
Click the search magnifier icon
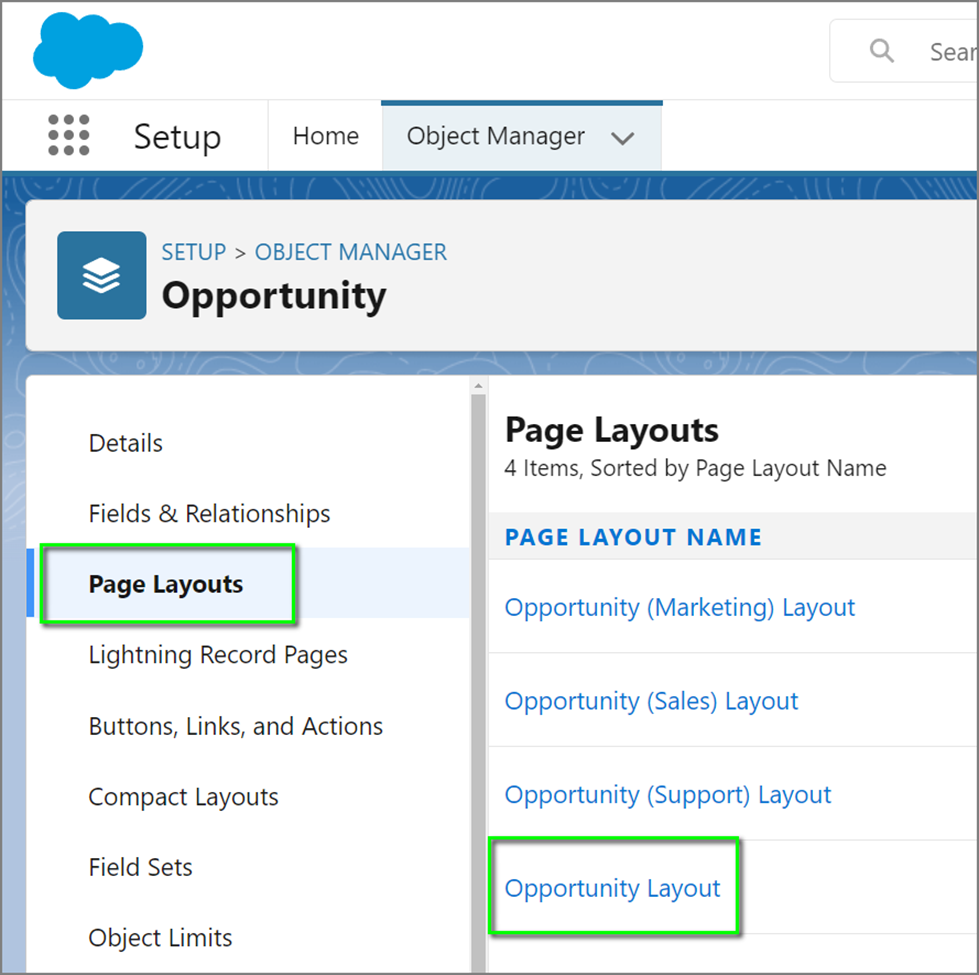point(882,50)
